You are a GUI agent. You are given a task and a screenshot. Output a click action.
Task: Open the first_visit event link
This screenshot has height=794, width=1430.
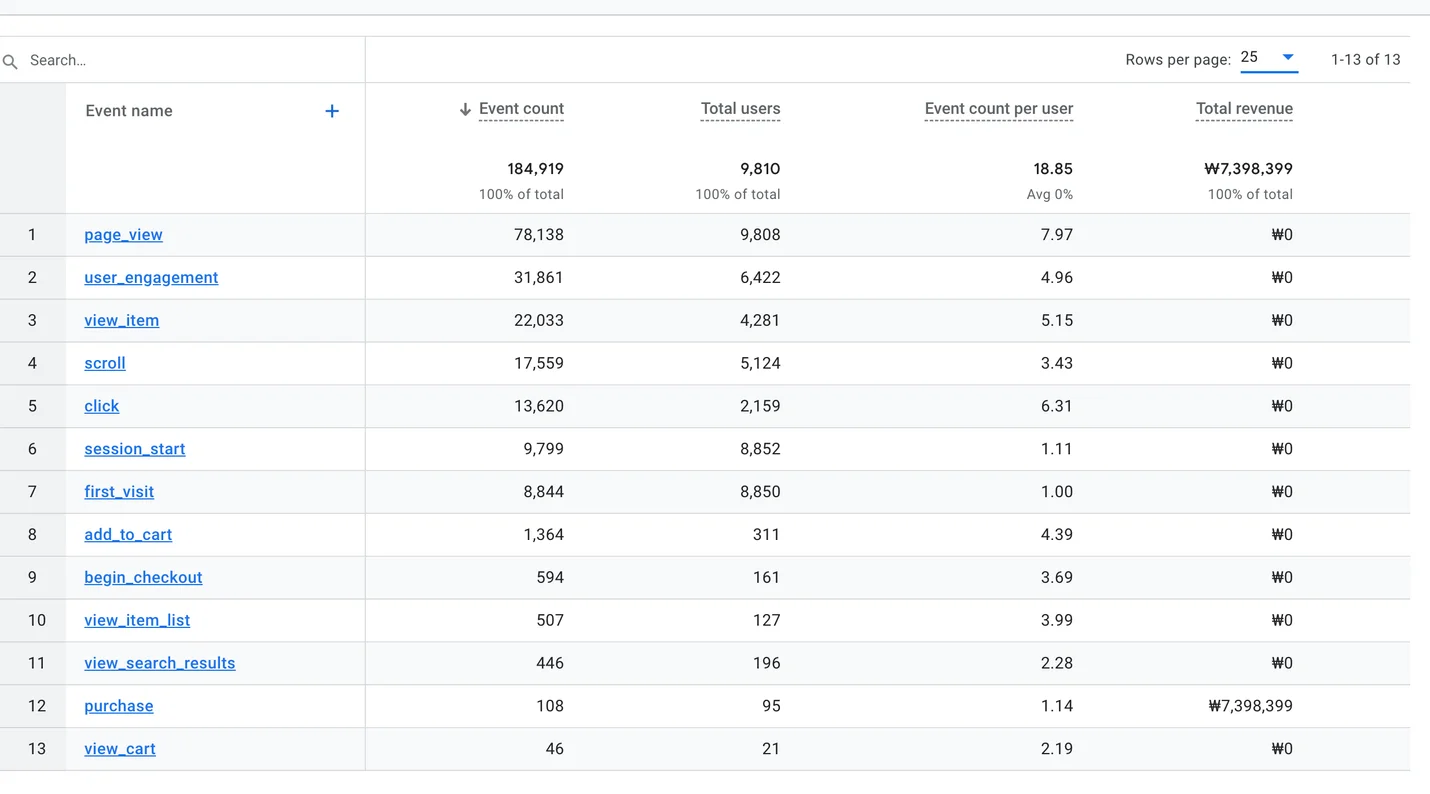(x=119, y=492)
